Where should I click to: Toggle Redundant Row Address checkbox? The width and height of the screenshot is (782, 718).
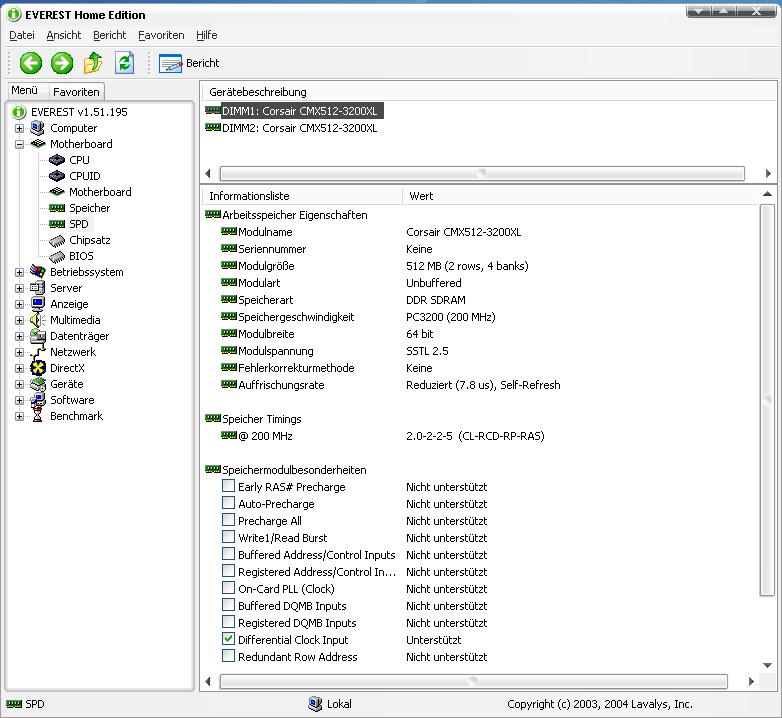228,656
